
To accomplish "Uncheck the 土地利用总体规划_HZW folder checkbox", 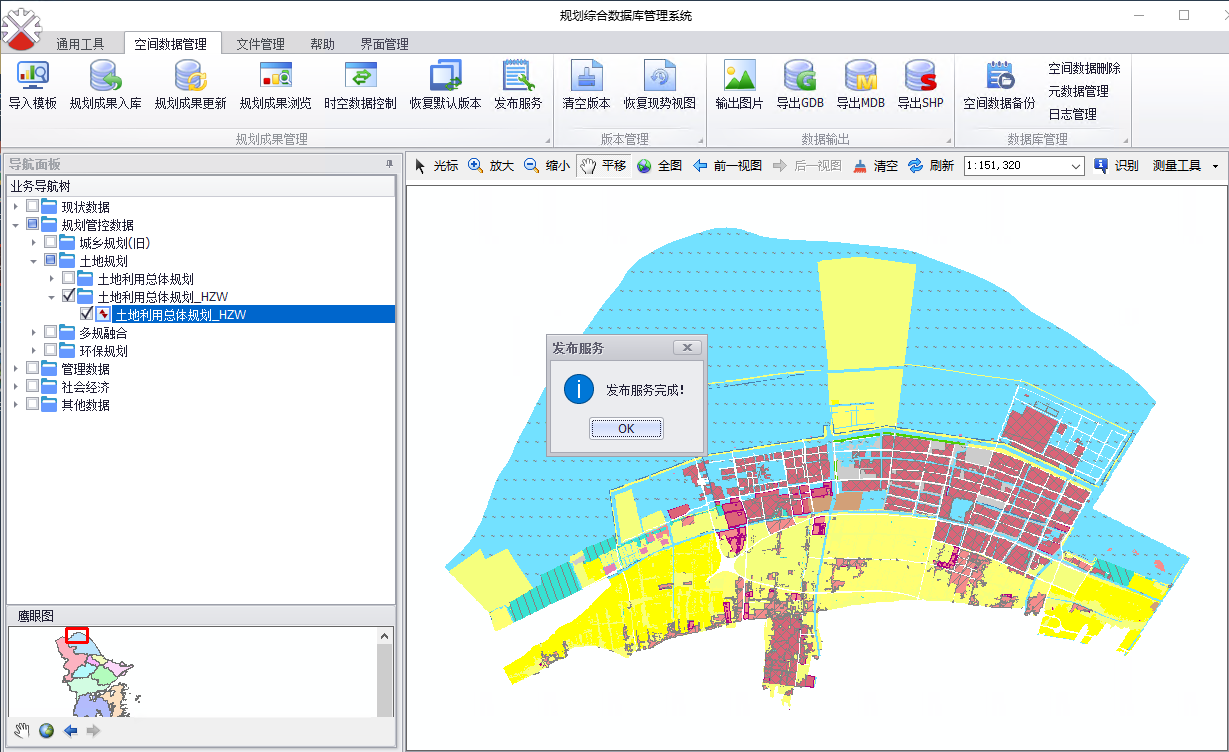I will (69, 297).
